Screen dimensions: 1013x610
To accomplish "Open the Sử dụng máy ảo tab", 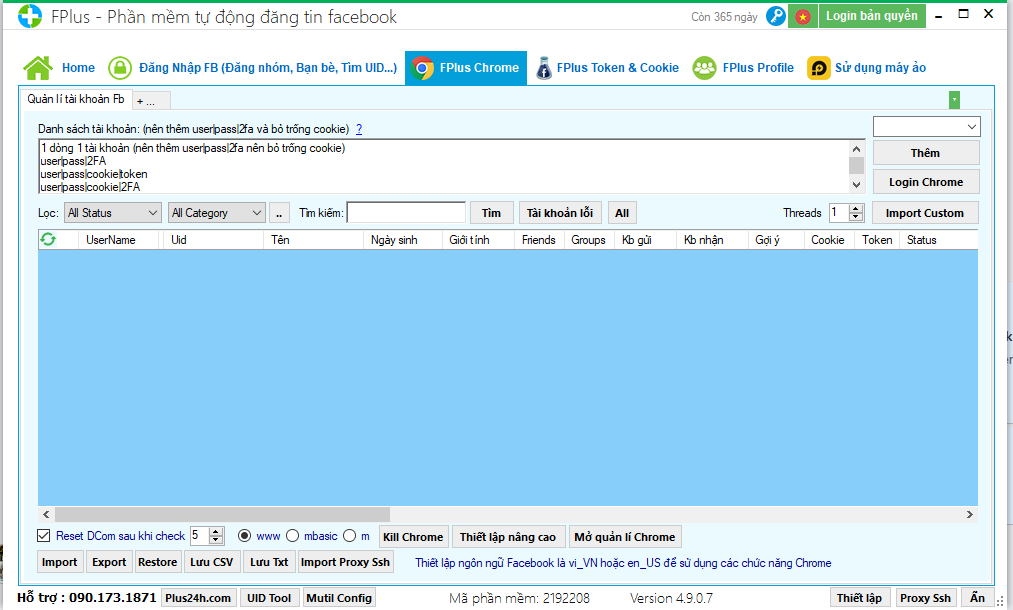I will tap(866, 68).
